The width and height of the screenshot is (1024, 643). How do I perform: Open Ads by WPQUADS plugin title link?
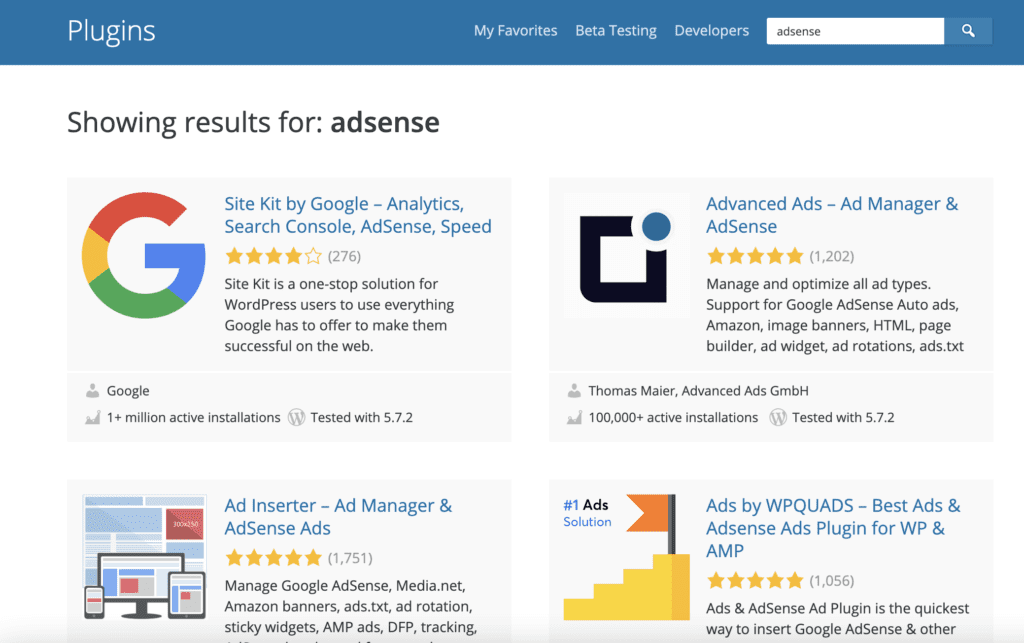tap(833, 527)
